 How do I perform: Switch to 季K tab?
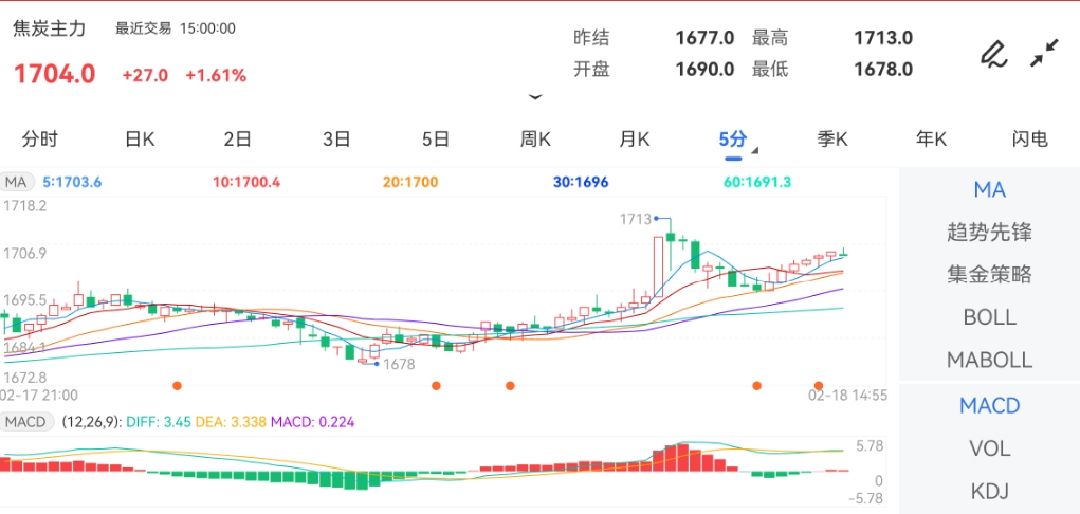(832, 139)
